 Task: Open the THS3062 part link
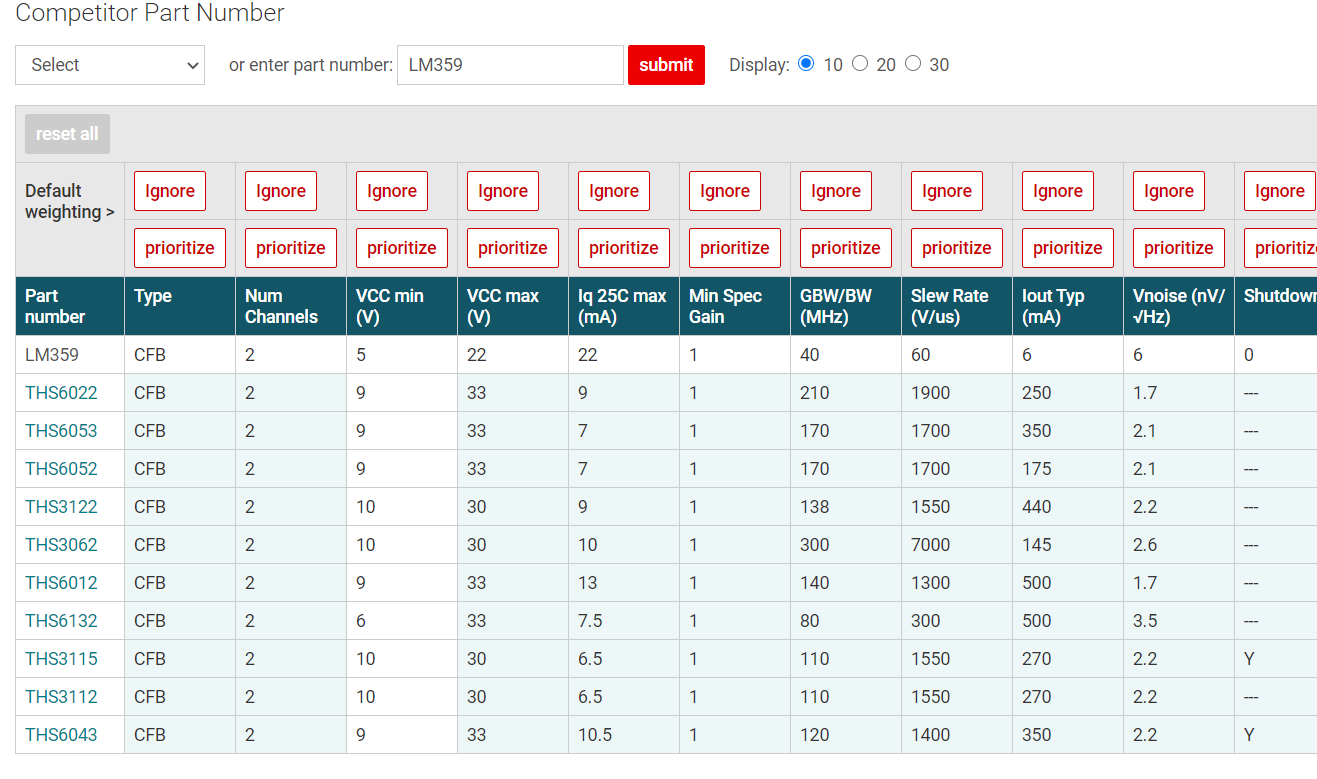click(x=61, y=545)
